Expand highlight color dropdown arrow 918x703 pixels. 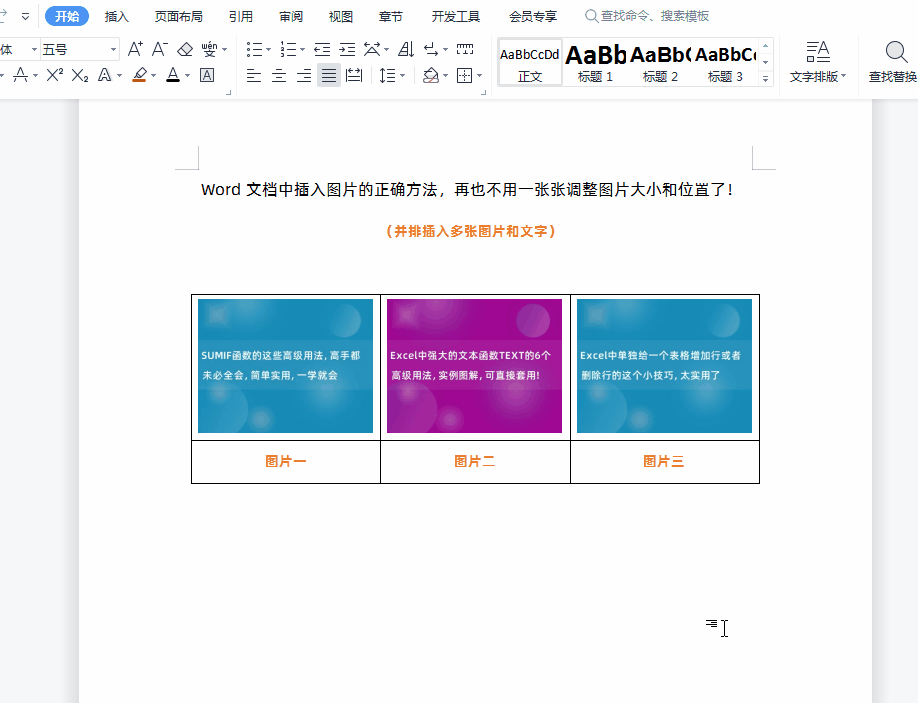tap(153, 75)
